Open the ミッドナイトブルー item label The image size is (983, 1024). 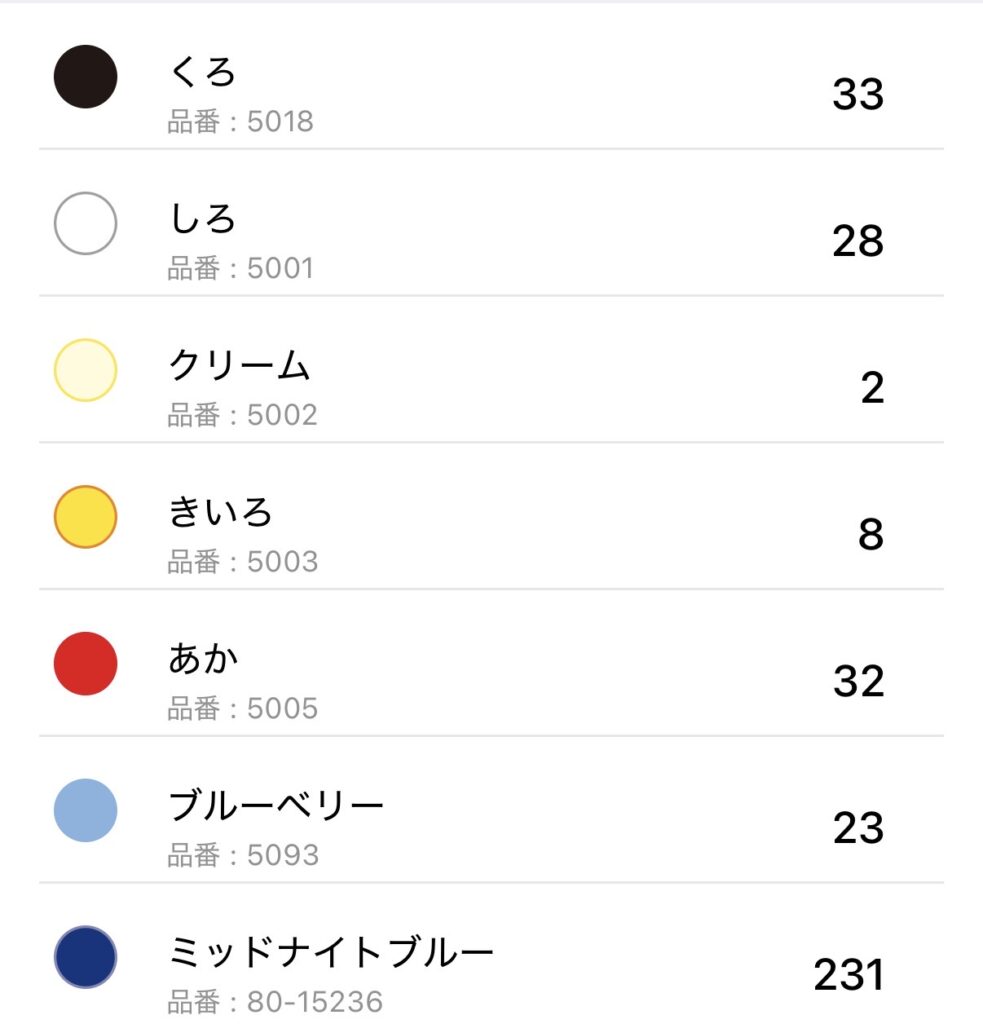point(331,953)
